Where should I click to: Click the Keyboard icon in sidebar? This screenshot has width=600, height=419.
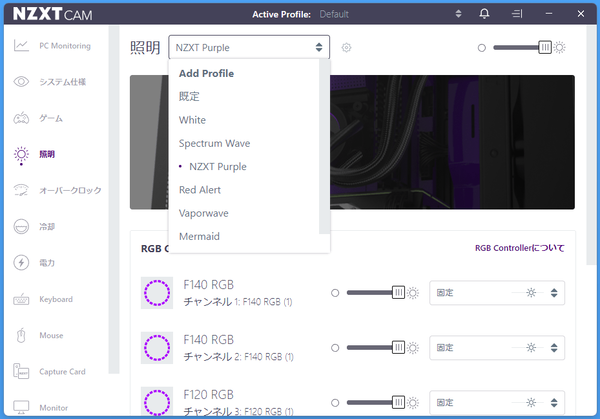pyautogui.click(x=21, y=299)
